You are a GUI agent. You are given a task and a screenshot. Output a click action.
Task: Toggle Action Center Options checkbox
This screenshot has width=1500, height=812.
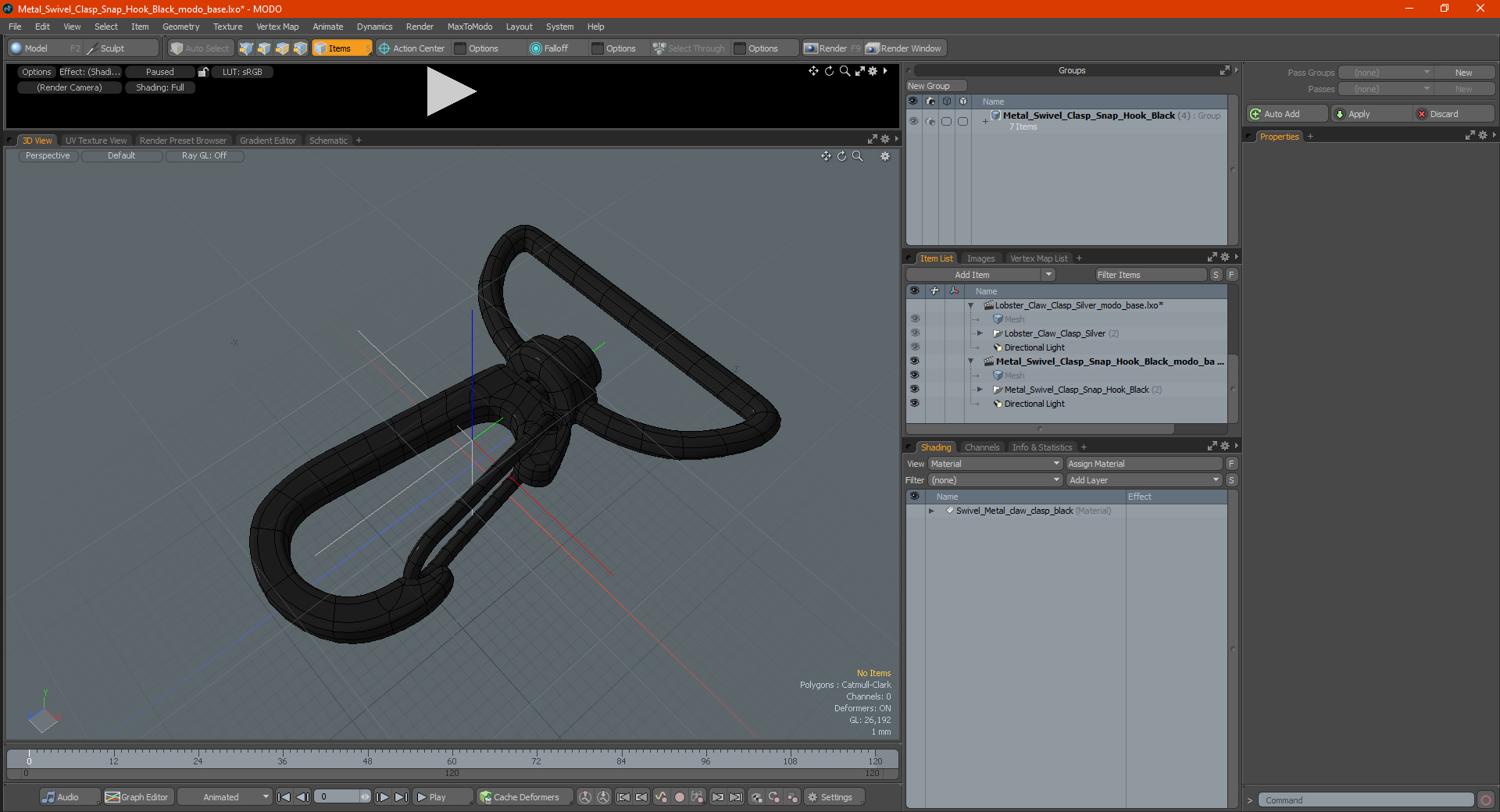pos(461,48)
